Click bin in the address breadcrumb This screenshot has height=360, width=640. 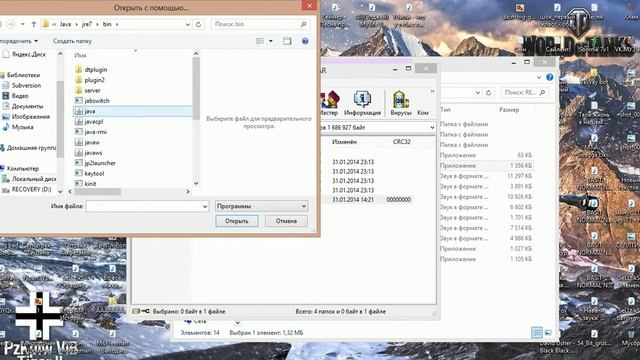pos(107,24)
